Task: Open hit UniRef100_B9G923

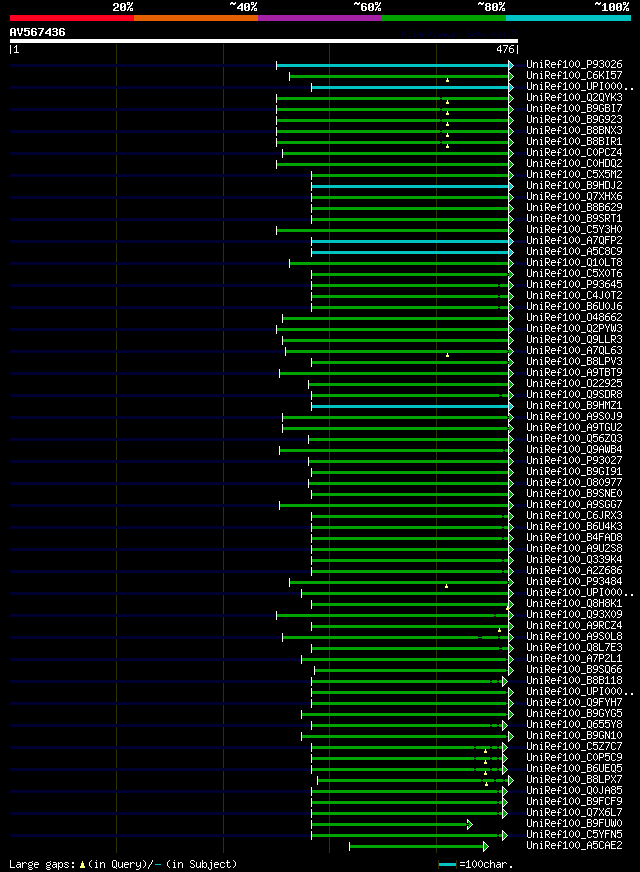Action: tap(574, 120)
